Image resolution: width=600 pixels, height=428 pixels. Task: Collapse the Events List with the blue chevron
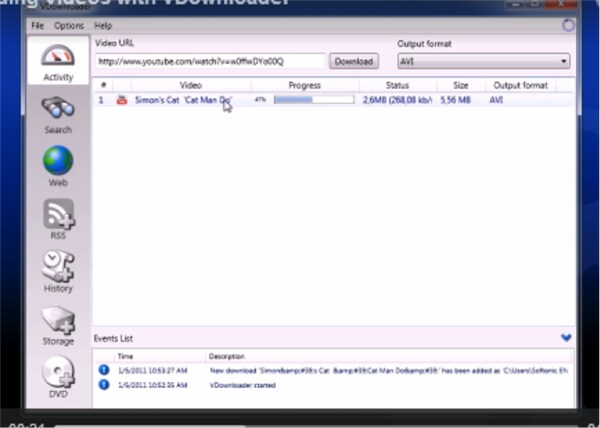566,338
